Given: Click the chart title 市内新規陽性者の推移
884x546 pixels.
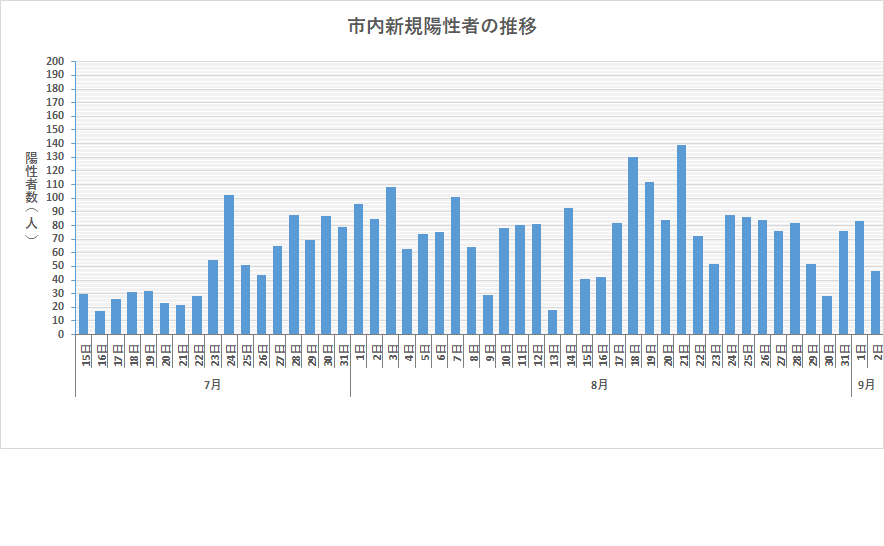Looking at the screenshot, I should [x=442, y=26].
